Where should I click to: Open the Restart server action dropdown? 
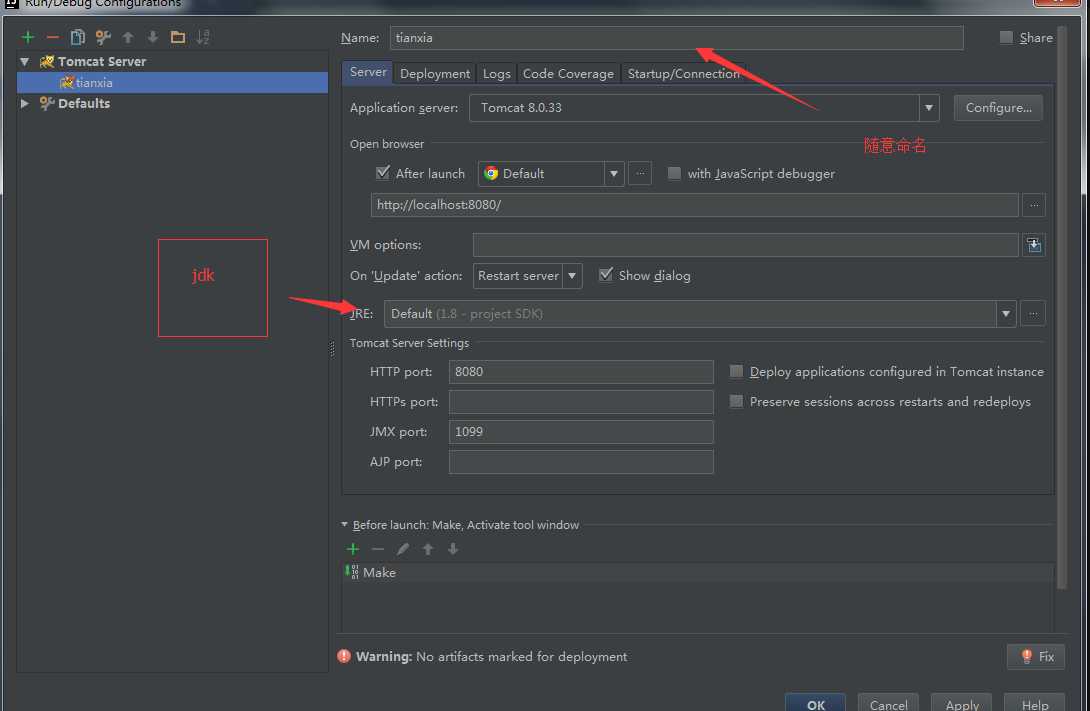point(571,275)
